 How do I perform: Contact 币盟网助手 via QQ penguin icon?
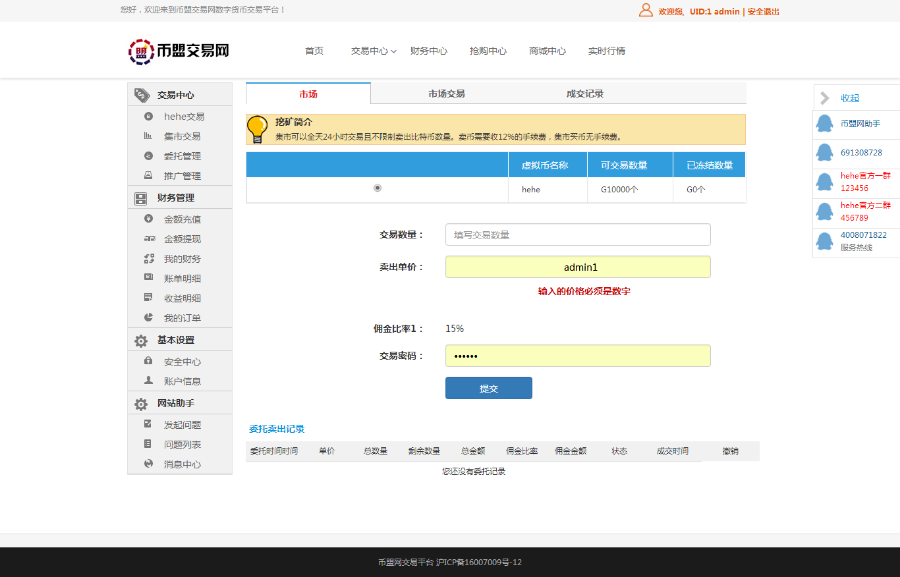point(826,123)
